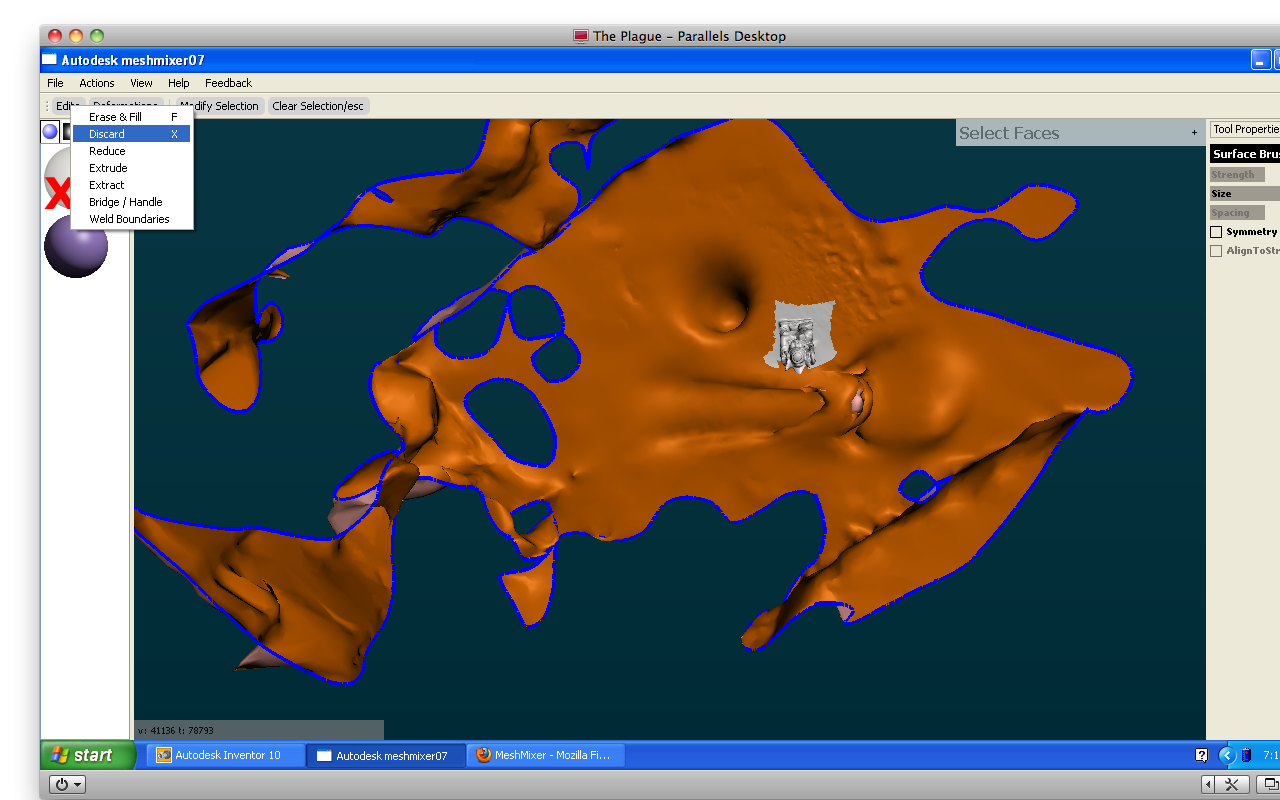Open the Parallels power dropdown button
Viewport: 1280px width, 800px height.
point(67,785)
